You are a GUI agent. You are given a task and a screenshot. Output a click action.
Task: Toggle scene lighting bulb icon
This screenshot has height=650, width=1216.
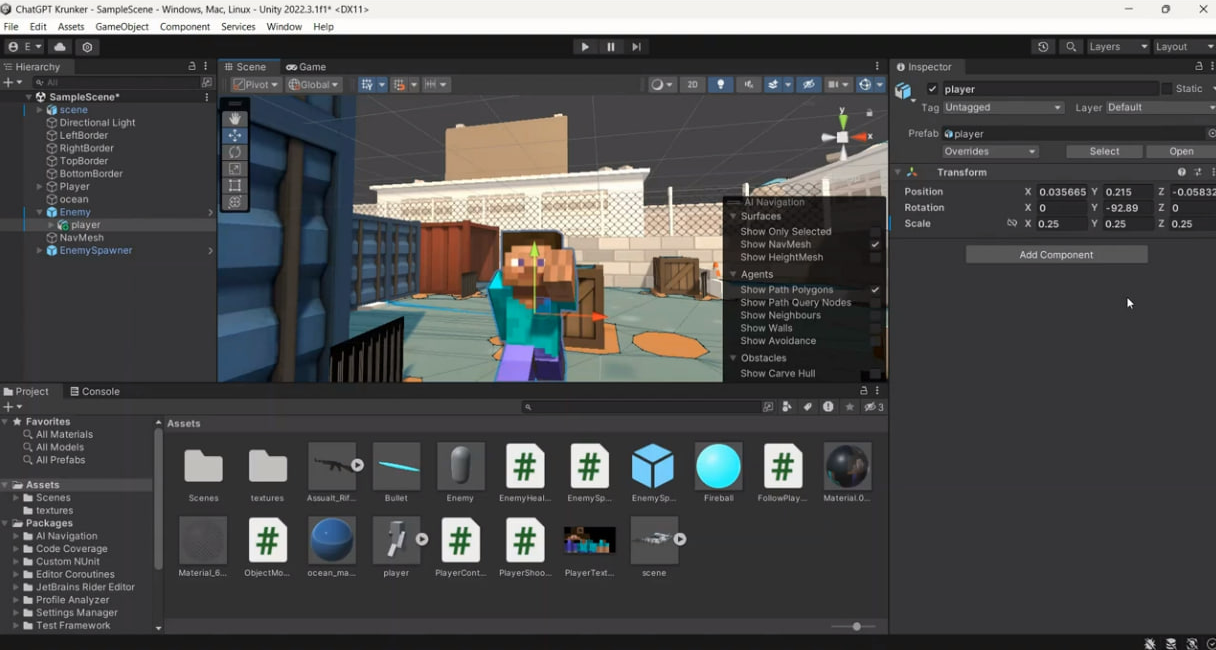tap(721, 85)
